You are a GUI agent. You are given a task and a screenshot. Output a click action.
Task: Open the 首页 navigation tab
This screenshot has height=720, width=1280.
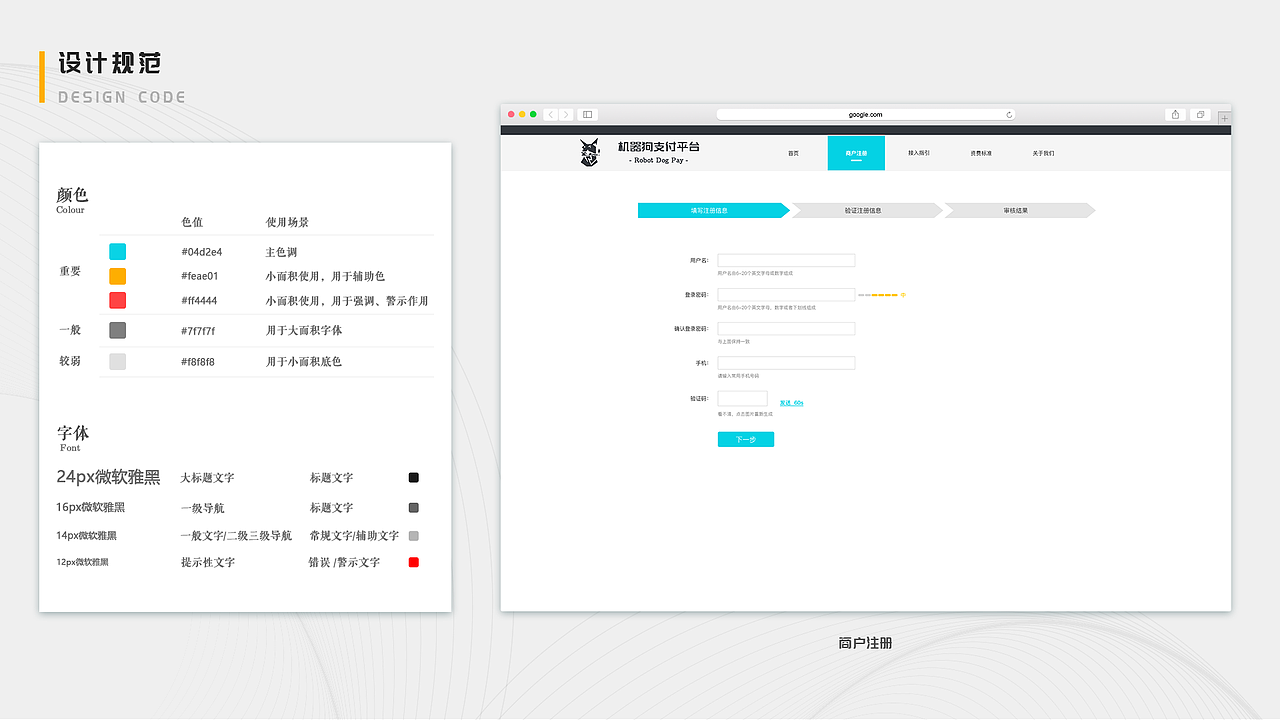pos(793,153)
